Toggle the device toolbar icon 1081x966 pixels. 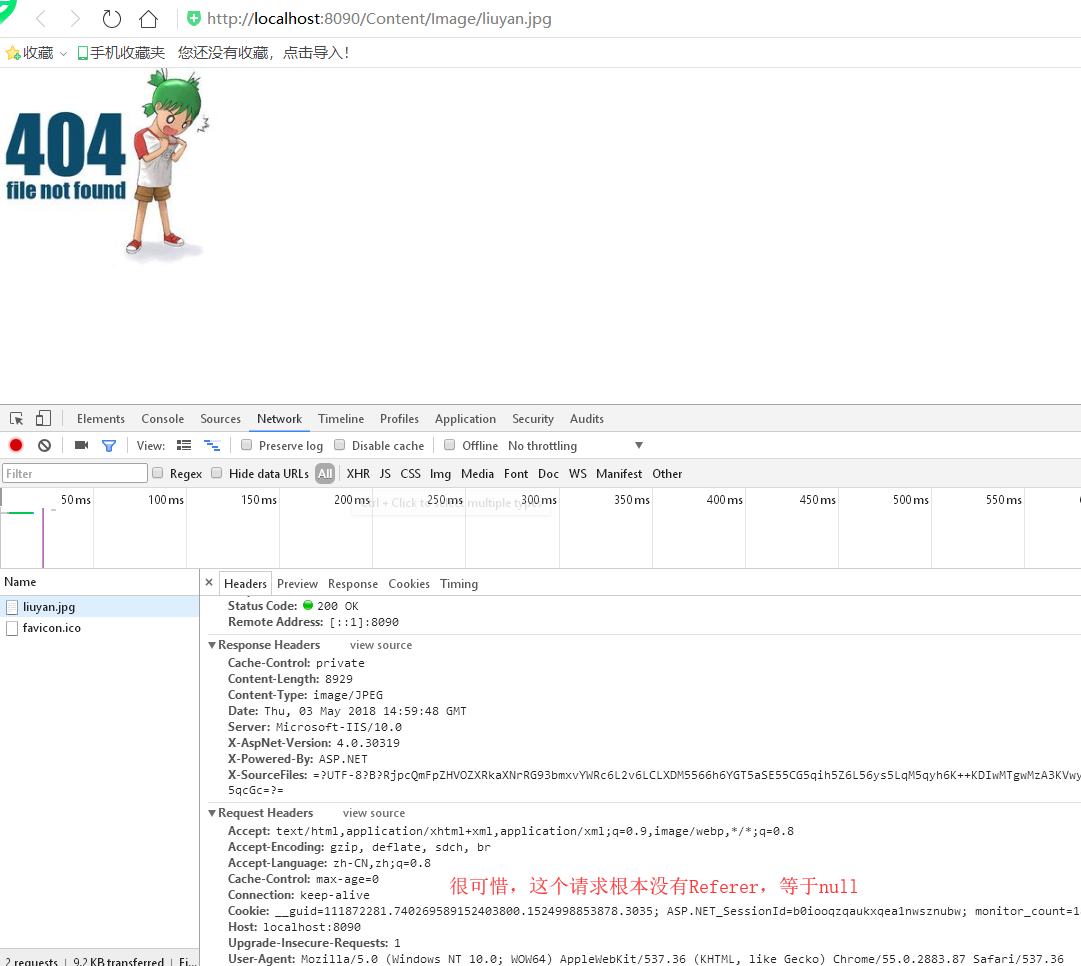pos(43,419)
